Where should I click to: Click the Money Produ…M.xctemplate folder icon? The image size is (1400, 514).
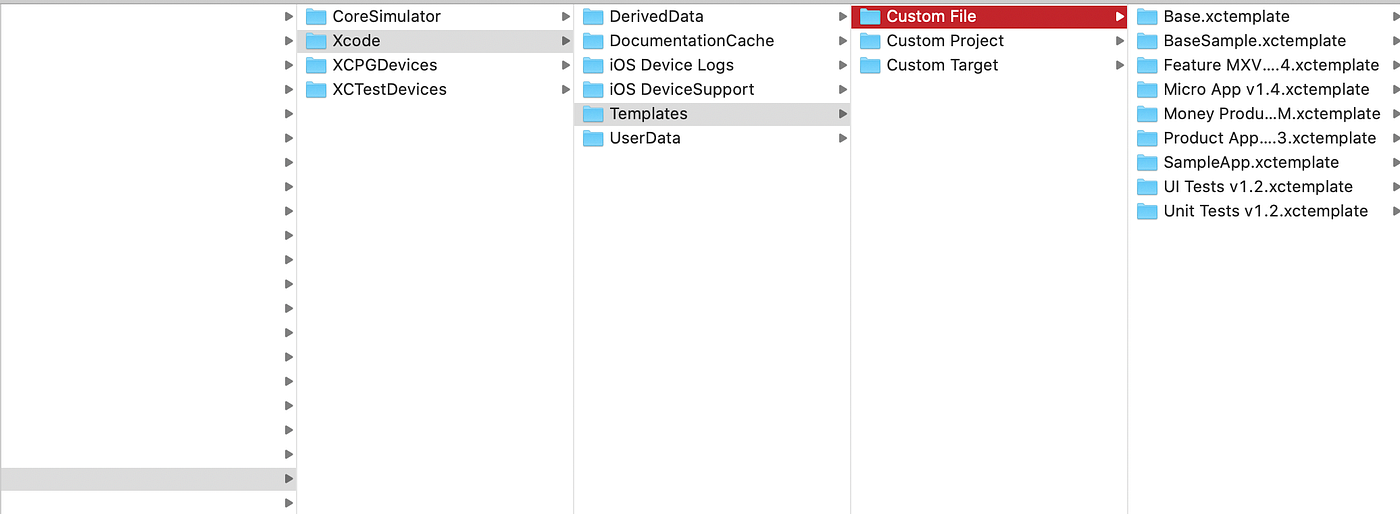[x=1147, y=114]
